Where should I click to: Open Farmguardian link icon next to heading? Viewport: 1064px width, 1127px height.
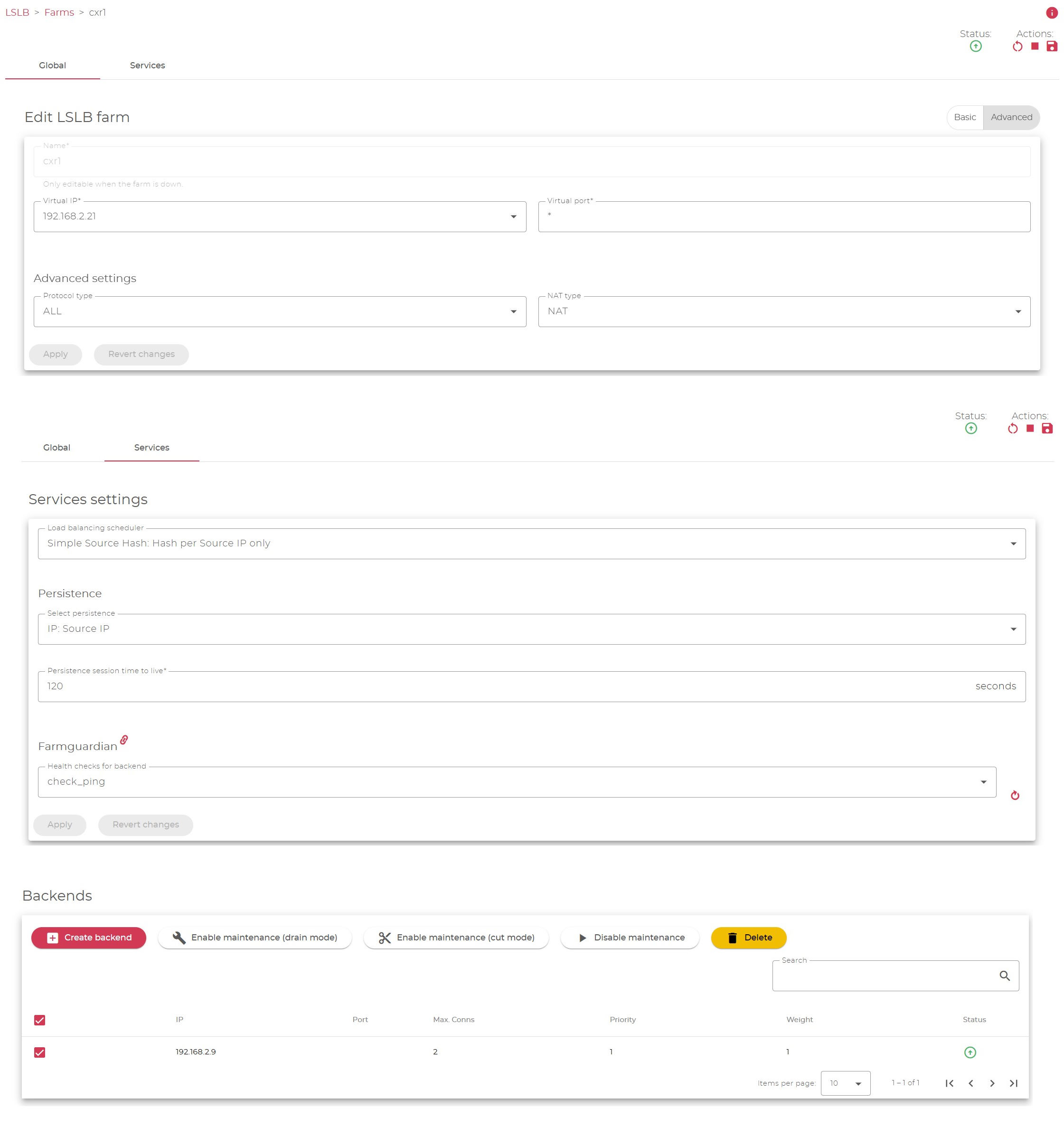[124, 740]
